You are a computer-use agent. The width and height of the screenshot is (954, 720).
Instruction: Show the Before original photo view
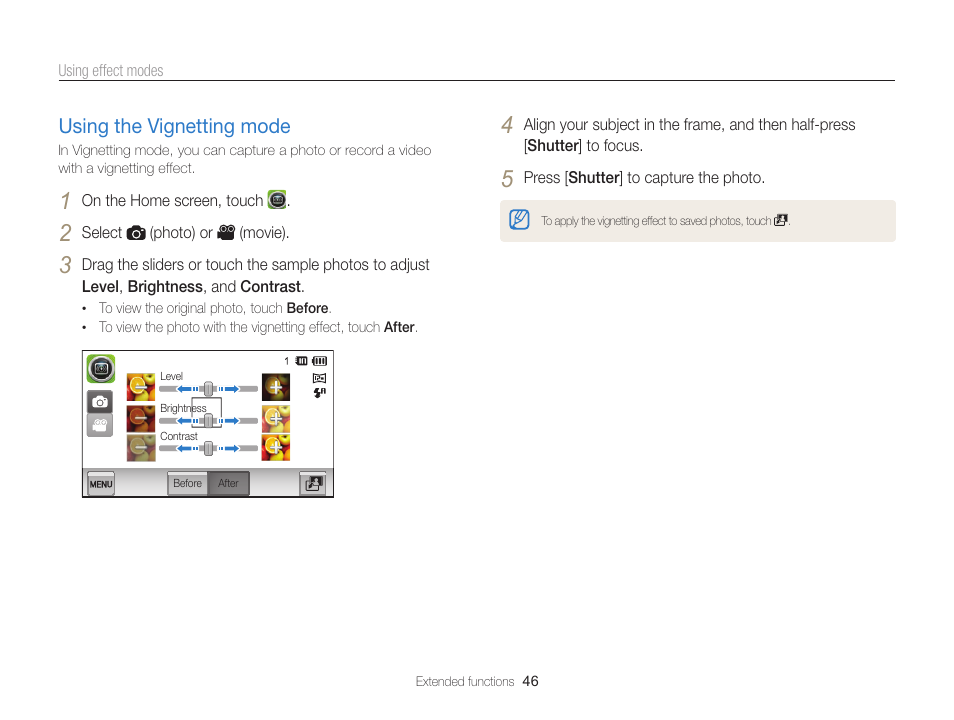[187, 483]
